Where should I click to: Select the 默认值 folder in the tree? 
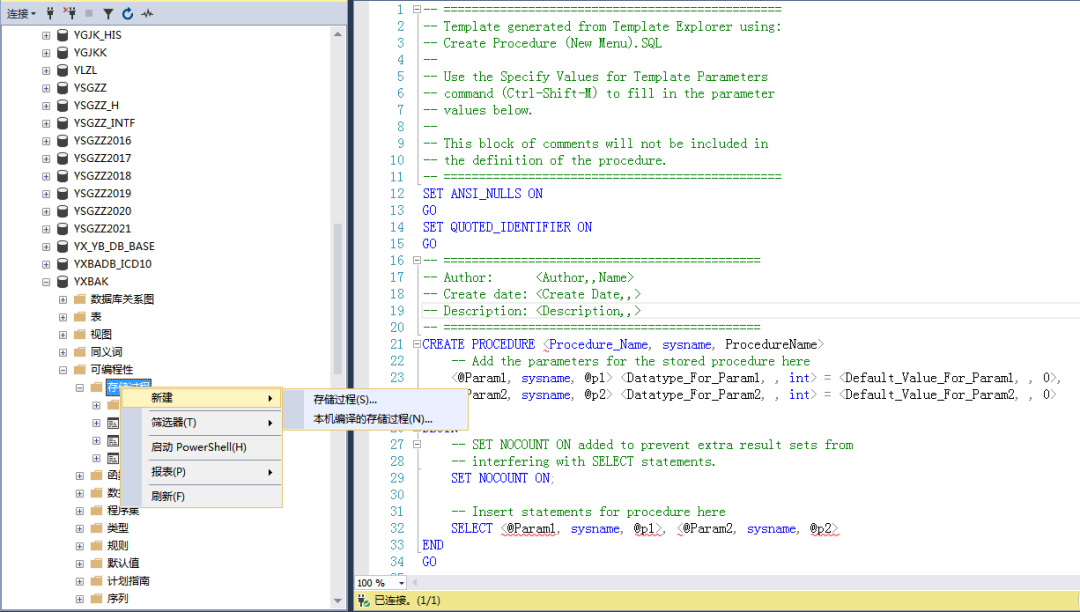123,563
